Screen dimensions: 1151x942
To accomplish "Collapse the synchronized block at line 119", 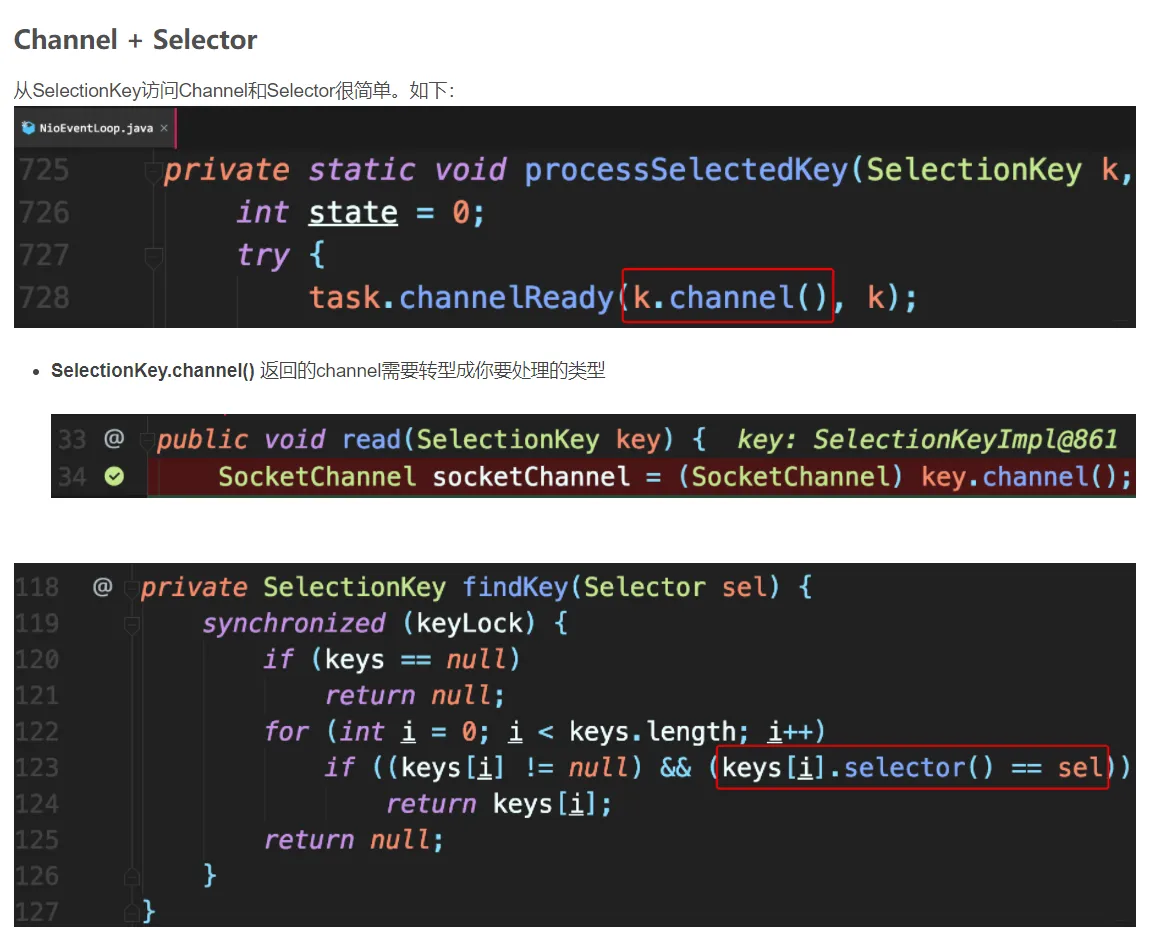I will coord(130,624).
